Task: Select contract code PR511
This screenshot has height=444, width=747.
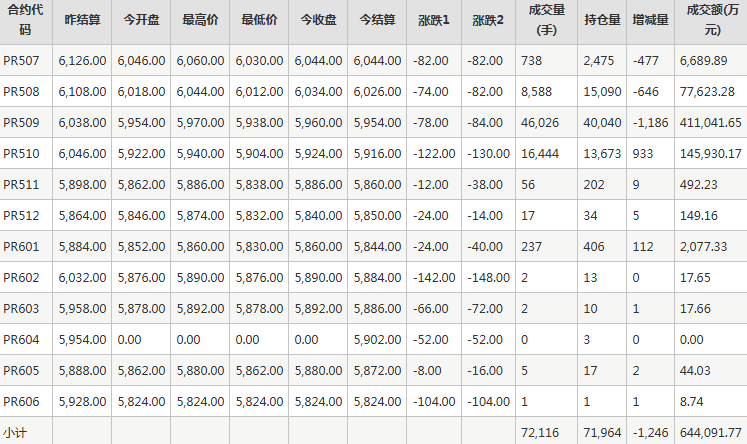Action: click(x=21, y=185)
